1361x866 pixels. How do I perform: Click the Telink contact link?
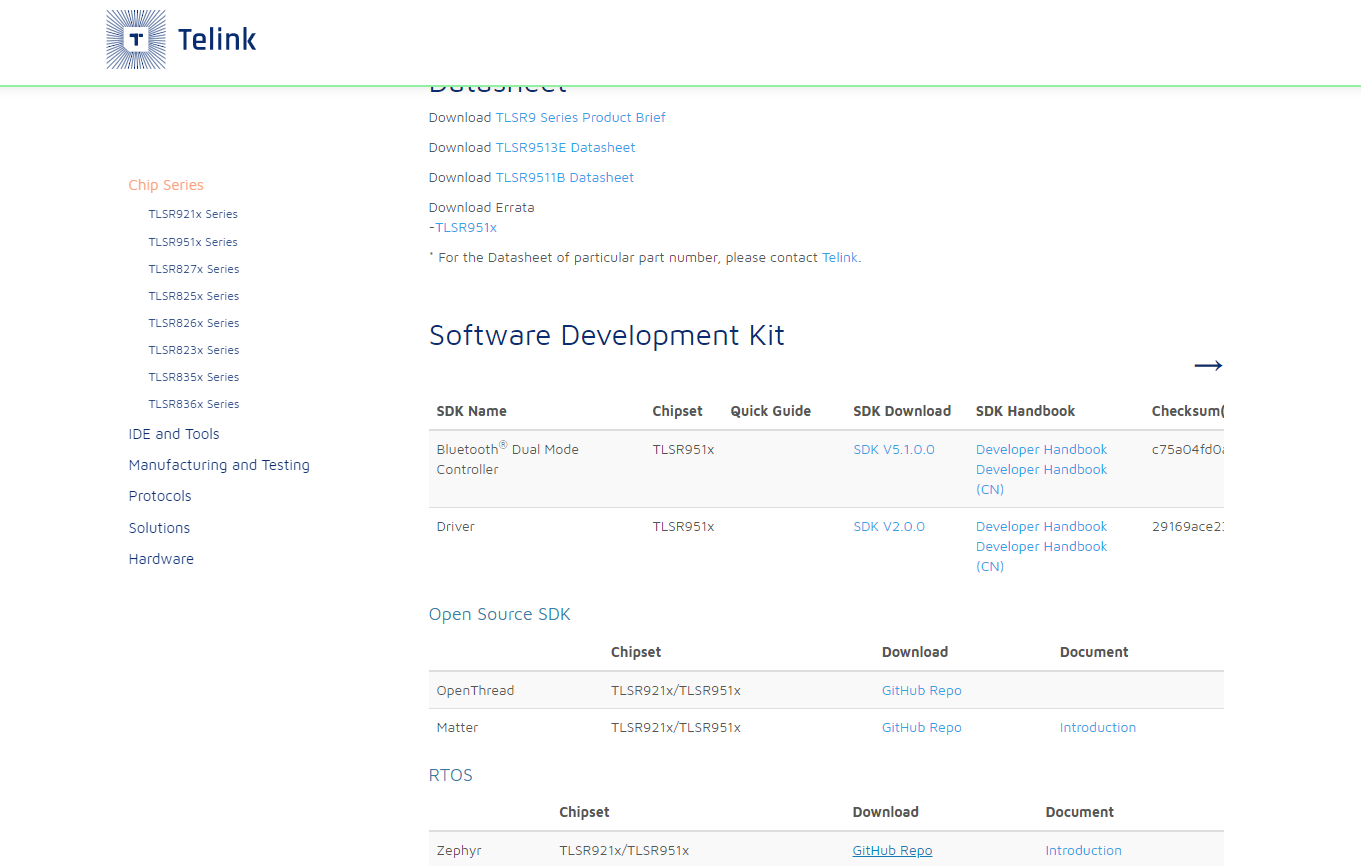[x=840, y=257]
